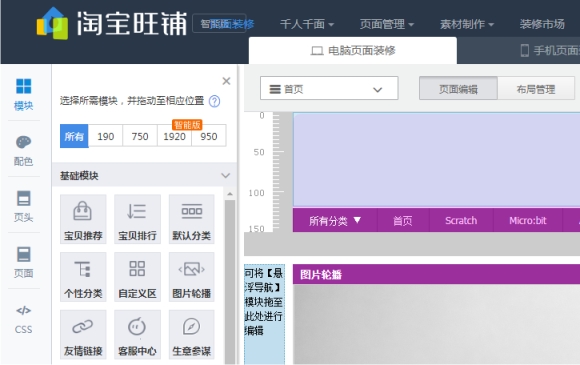Expand 所有分类 in store navigation
The width and height of the screenshot is (580, 365).
click(x=335, y=221)
